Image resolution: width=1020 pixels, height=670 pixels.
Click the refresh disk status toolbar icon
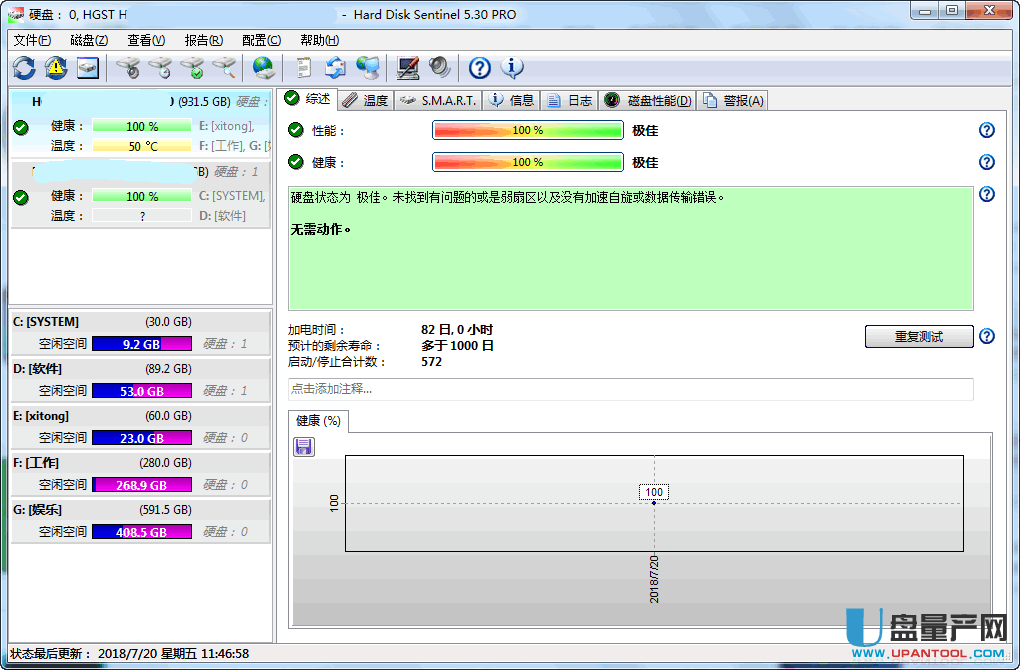tap(24, 68)
